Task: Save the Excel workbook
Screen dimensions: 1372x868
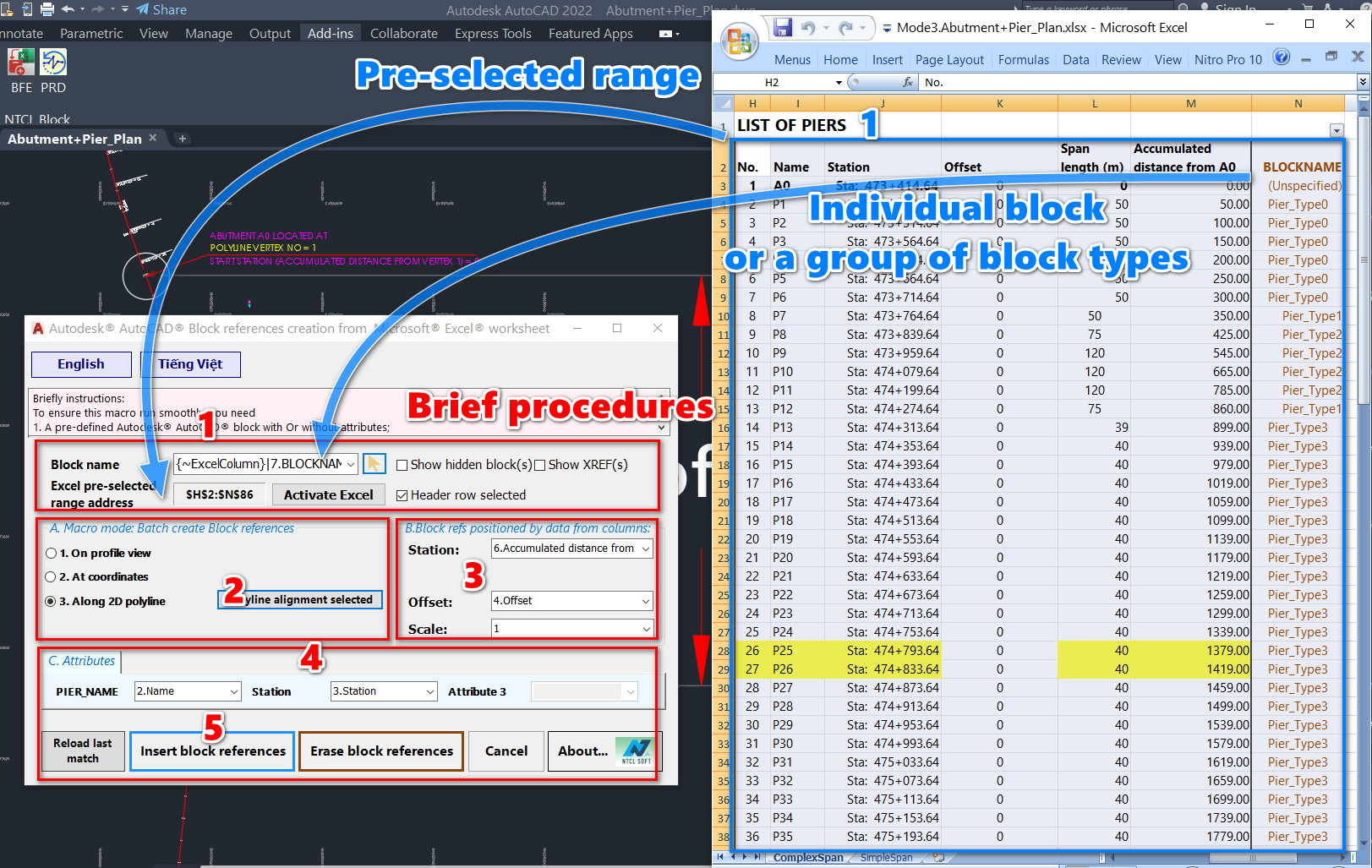Action: pos(783,28)
